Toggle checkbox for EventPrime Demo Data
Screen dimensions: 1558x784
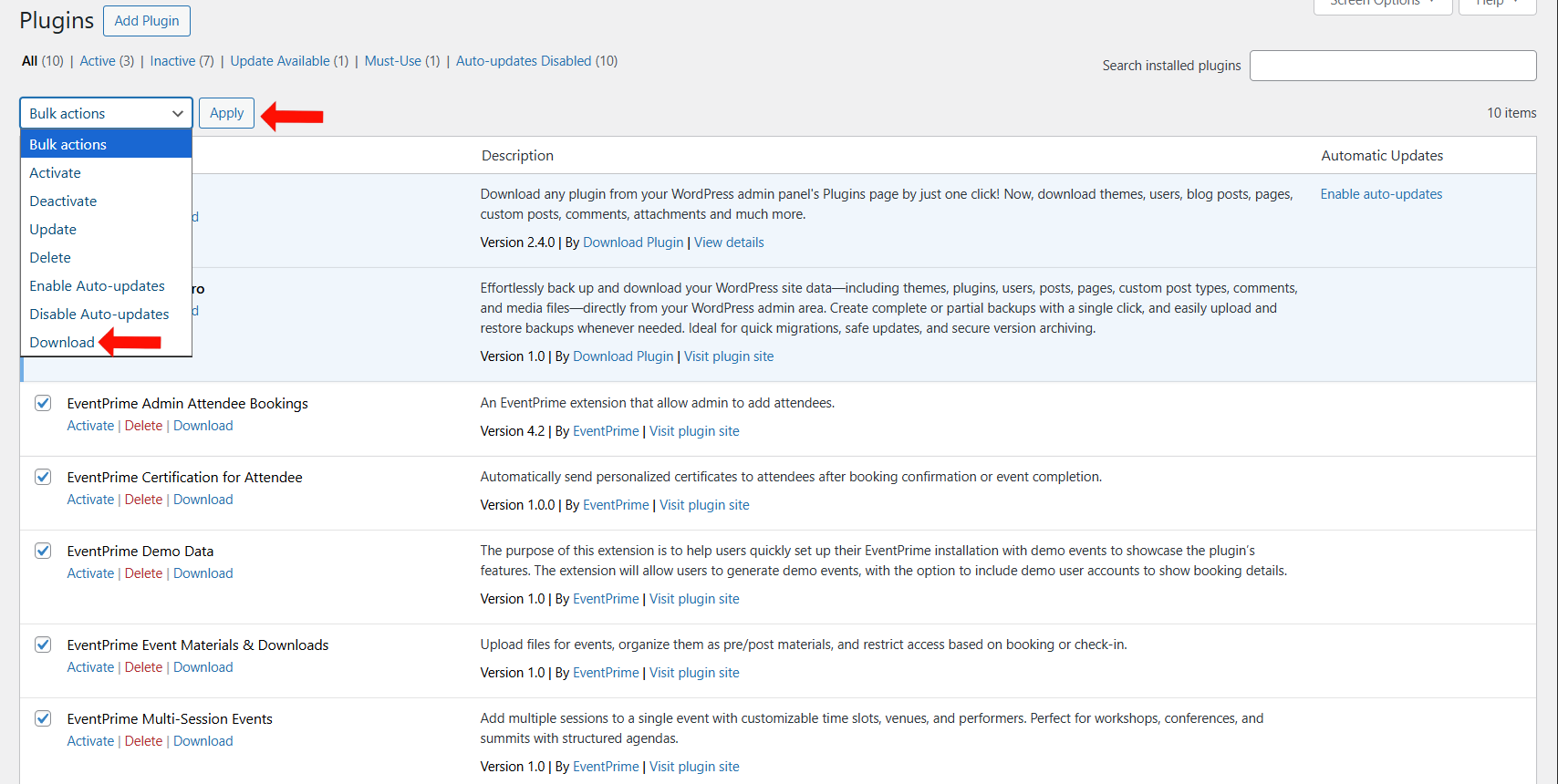[x=43, y=551]
